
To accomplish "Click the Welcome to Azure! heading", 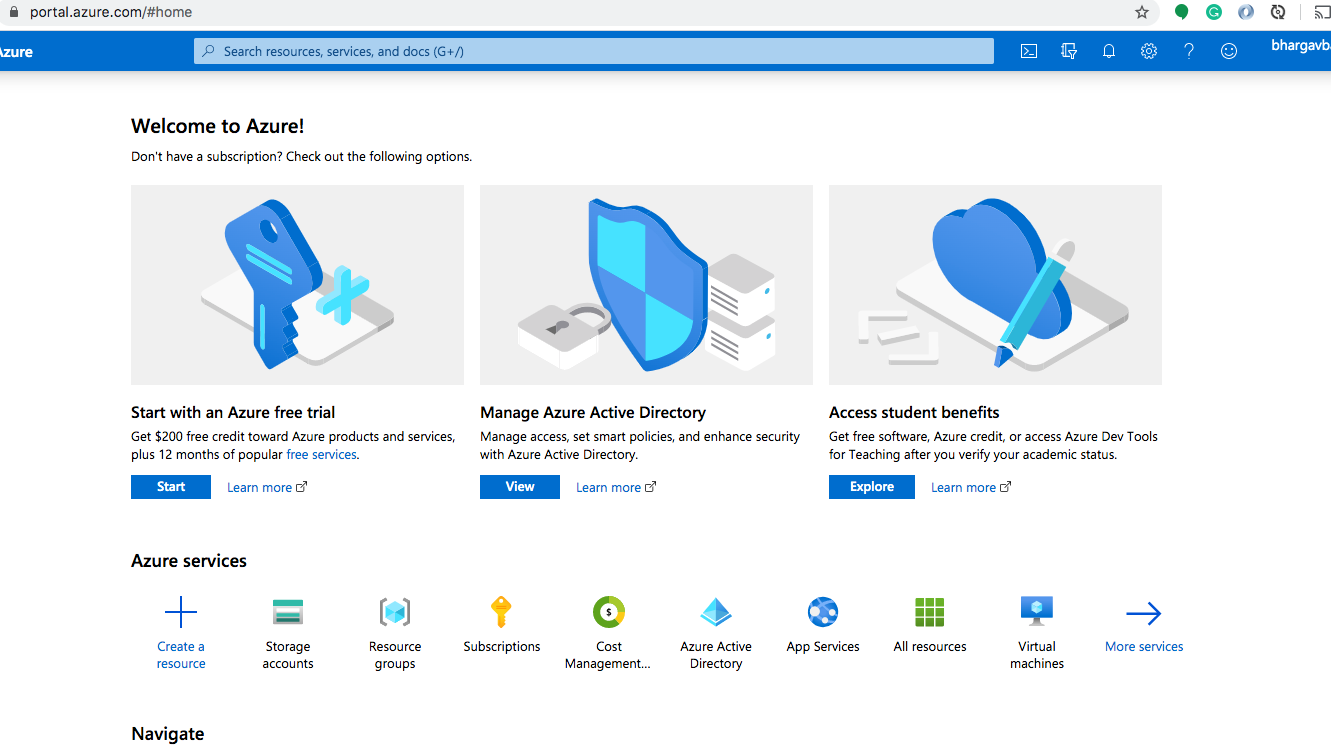I will (x=218, y=126).
